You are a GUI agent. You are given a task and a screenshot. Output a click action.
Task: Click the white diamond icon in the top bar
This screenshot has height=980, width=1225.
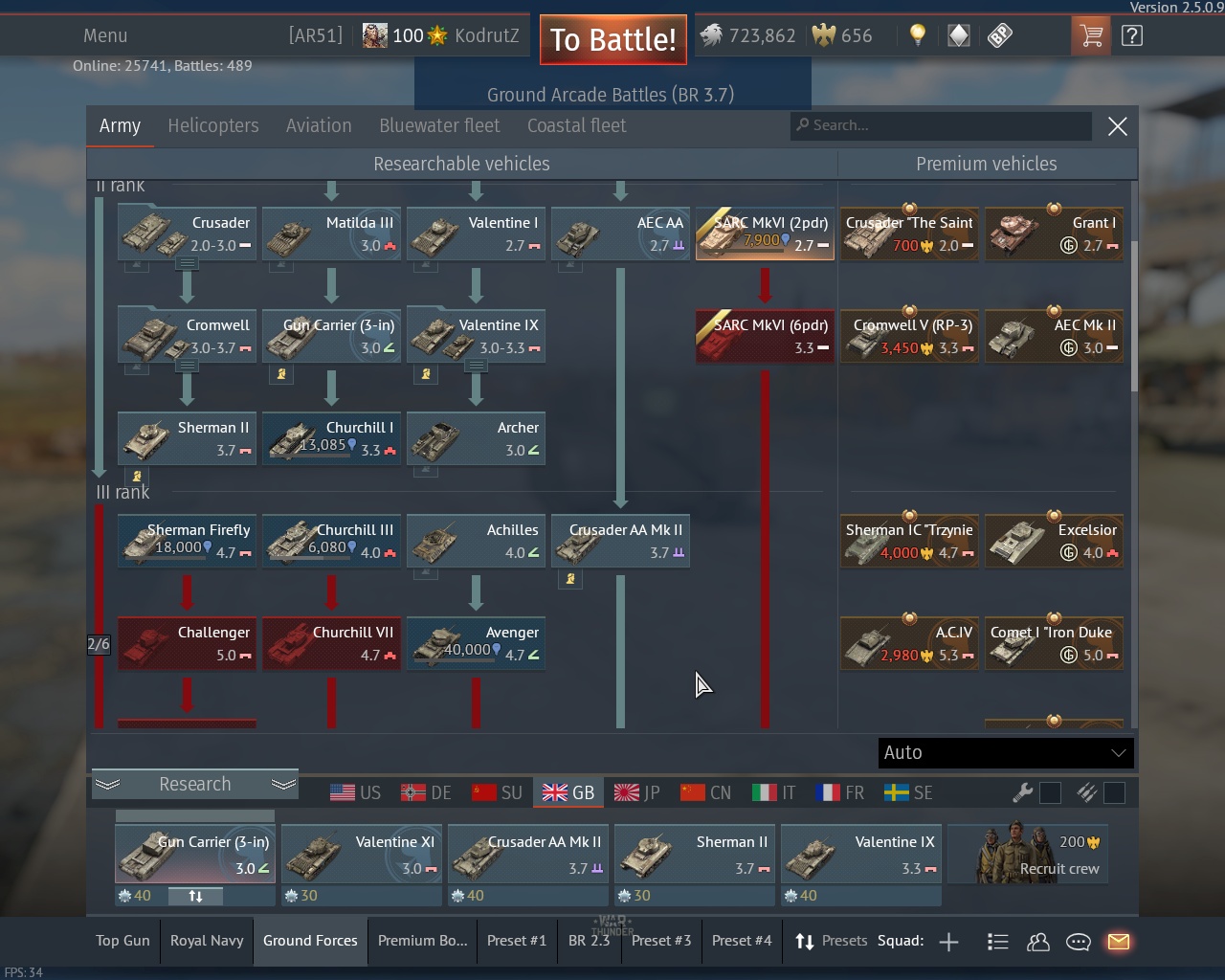958,36
